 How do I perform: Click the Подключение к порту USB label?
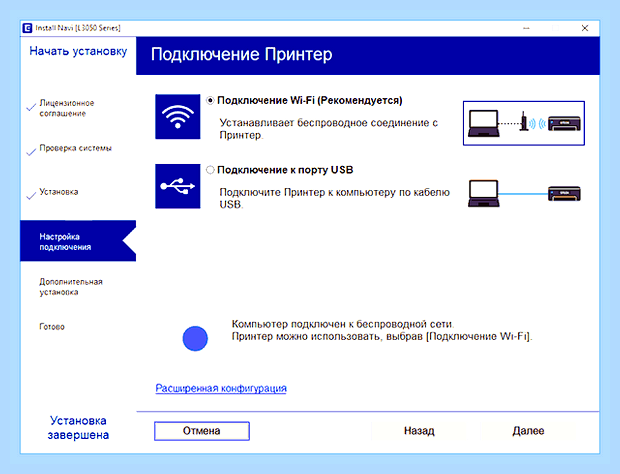(x=285, y=170)
